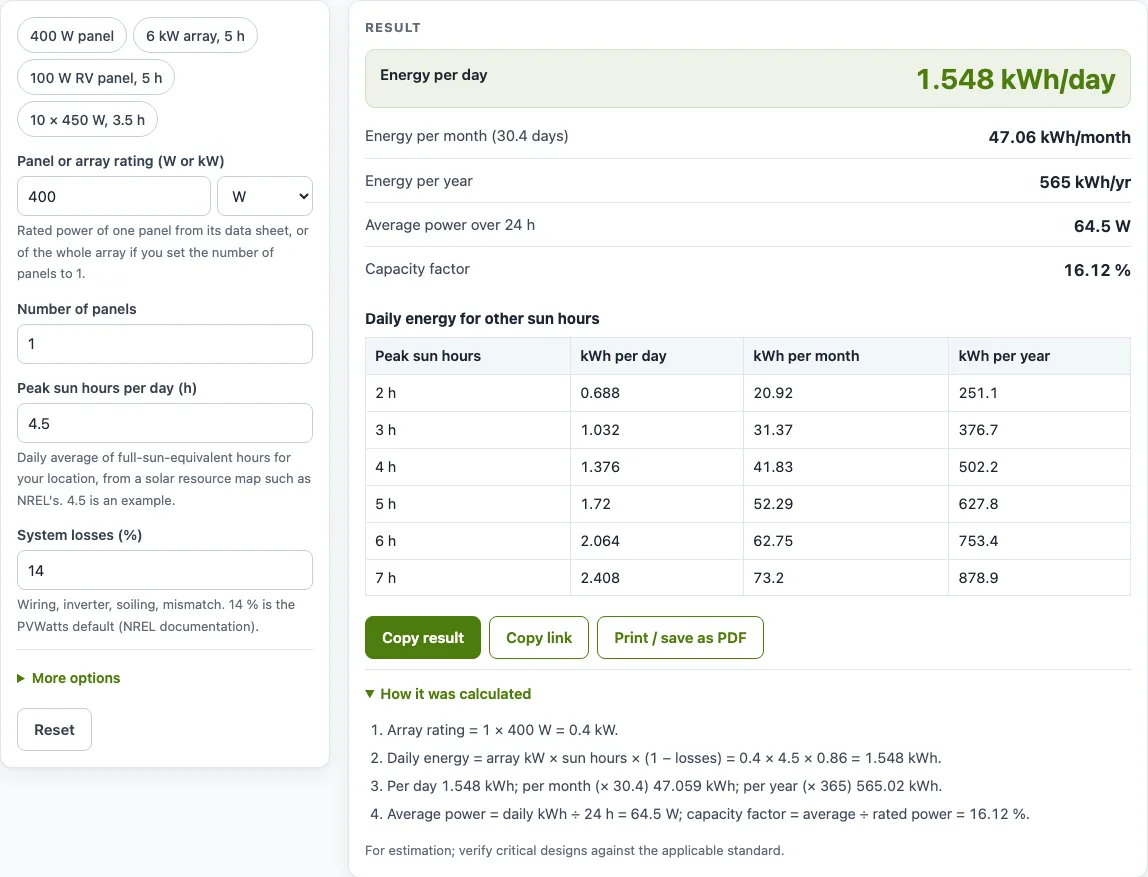Click the 1.032 cell in the 3 h row
The height and width of the screenshot is (877, 1148).
click(x=657, y=430)
